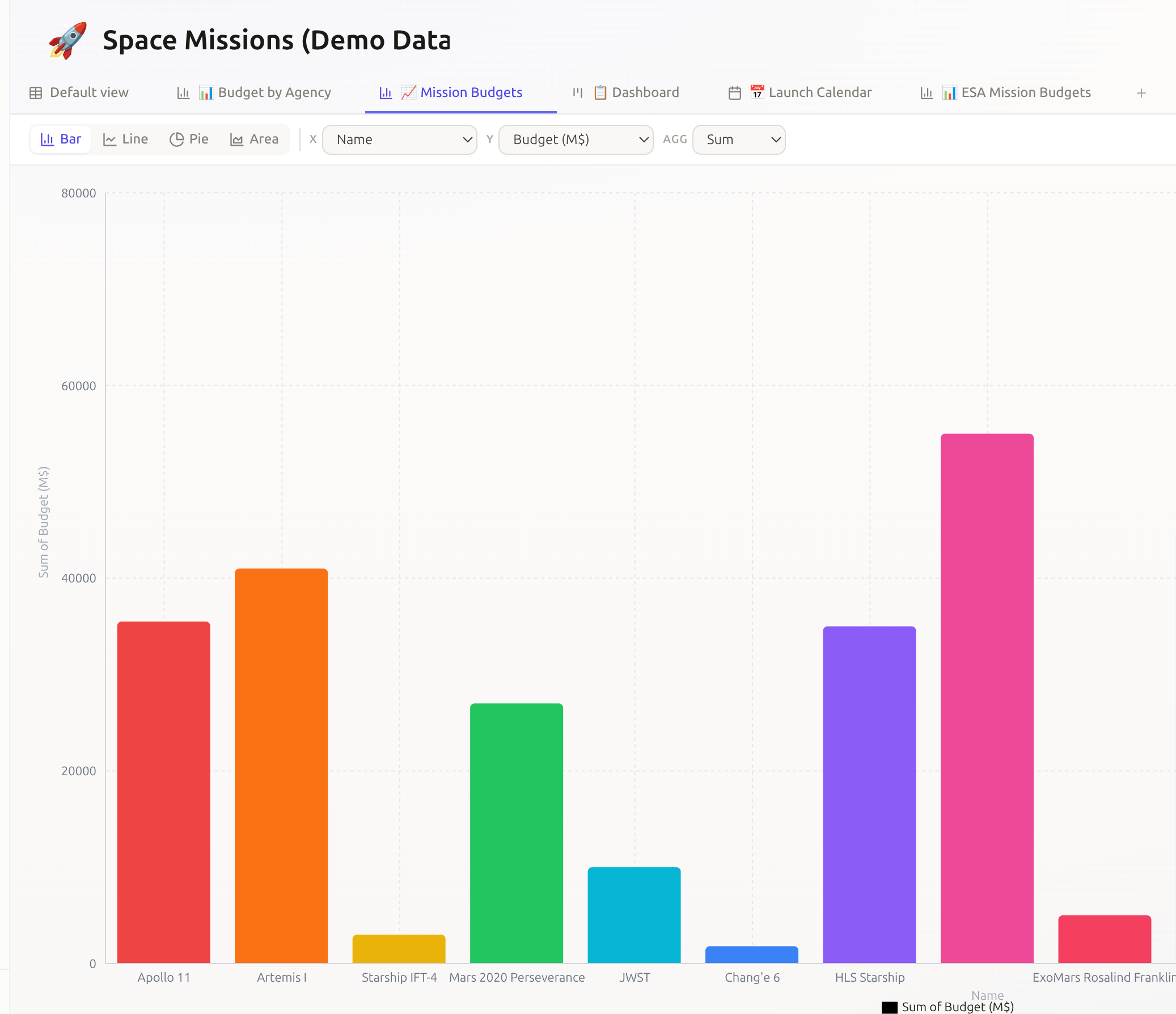Go to Launch Calendar tab

tap(799, 92)
